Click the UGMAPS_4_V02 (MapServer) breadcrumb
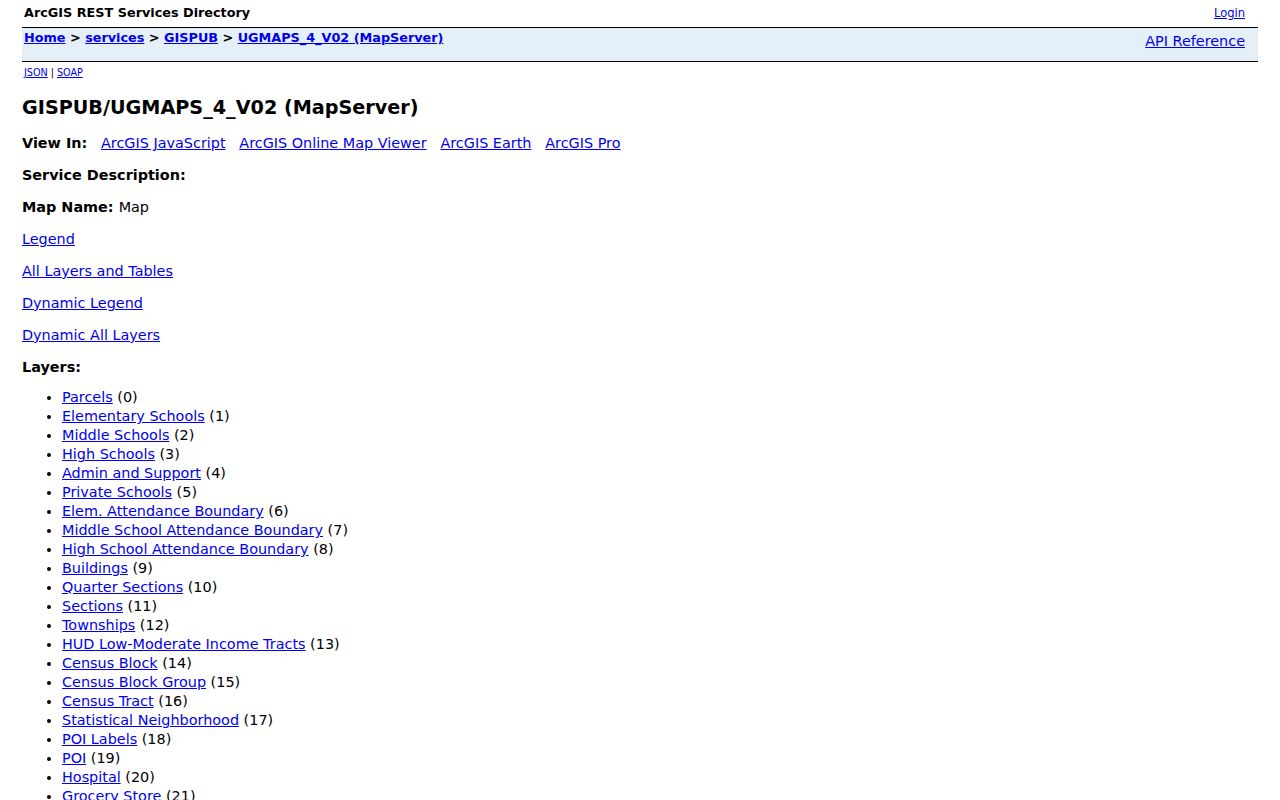1280x800 pixels. point(340,38)
